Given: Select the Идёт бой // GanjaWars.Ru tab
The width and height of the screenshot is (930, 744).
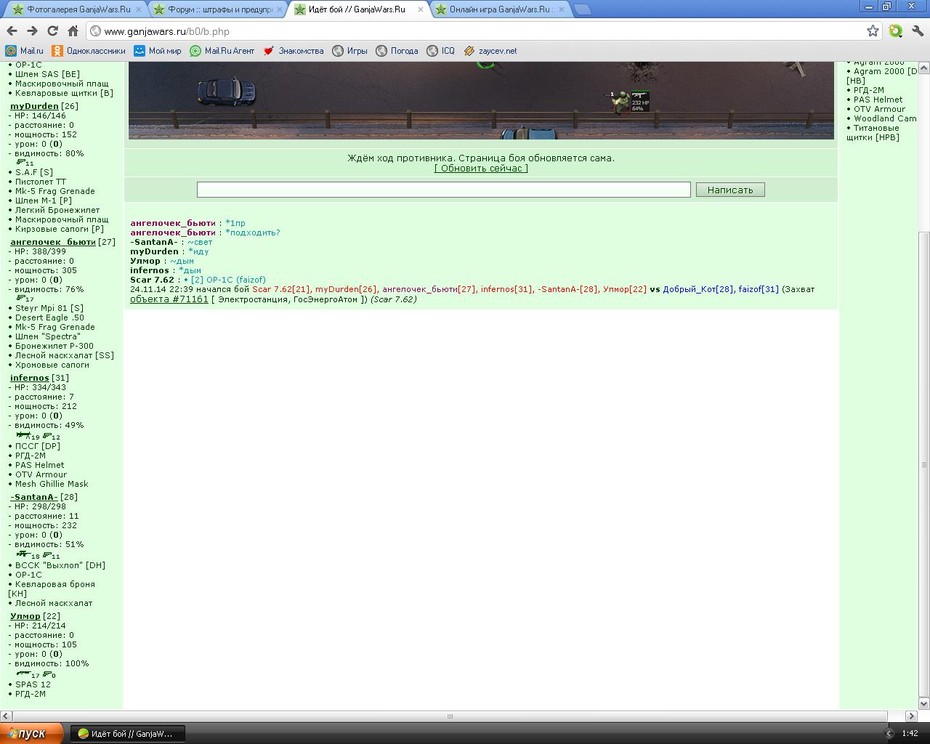Looking at the screenshot, I should click(356, 9).
